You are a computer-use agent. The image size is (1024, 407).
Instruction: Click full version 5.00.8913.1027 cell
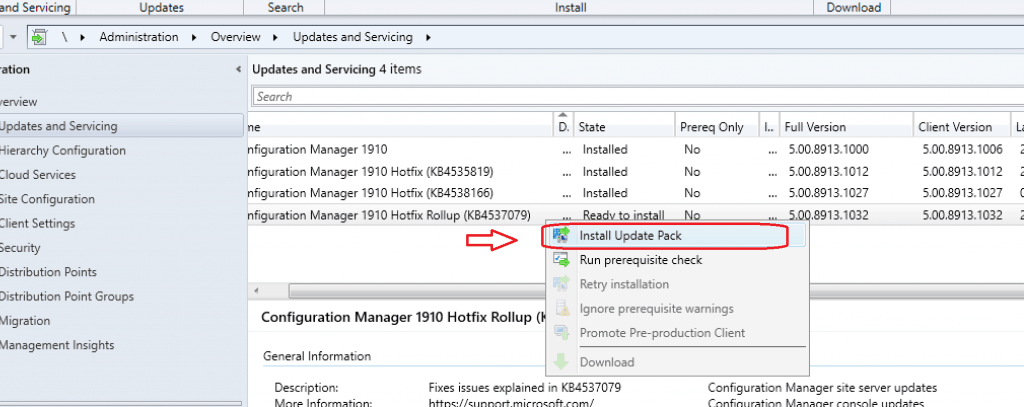pos(829,193)
